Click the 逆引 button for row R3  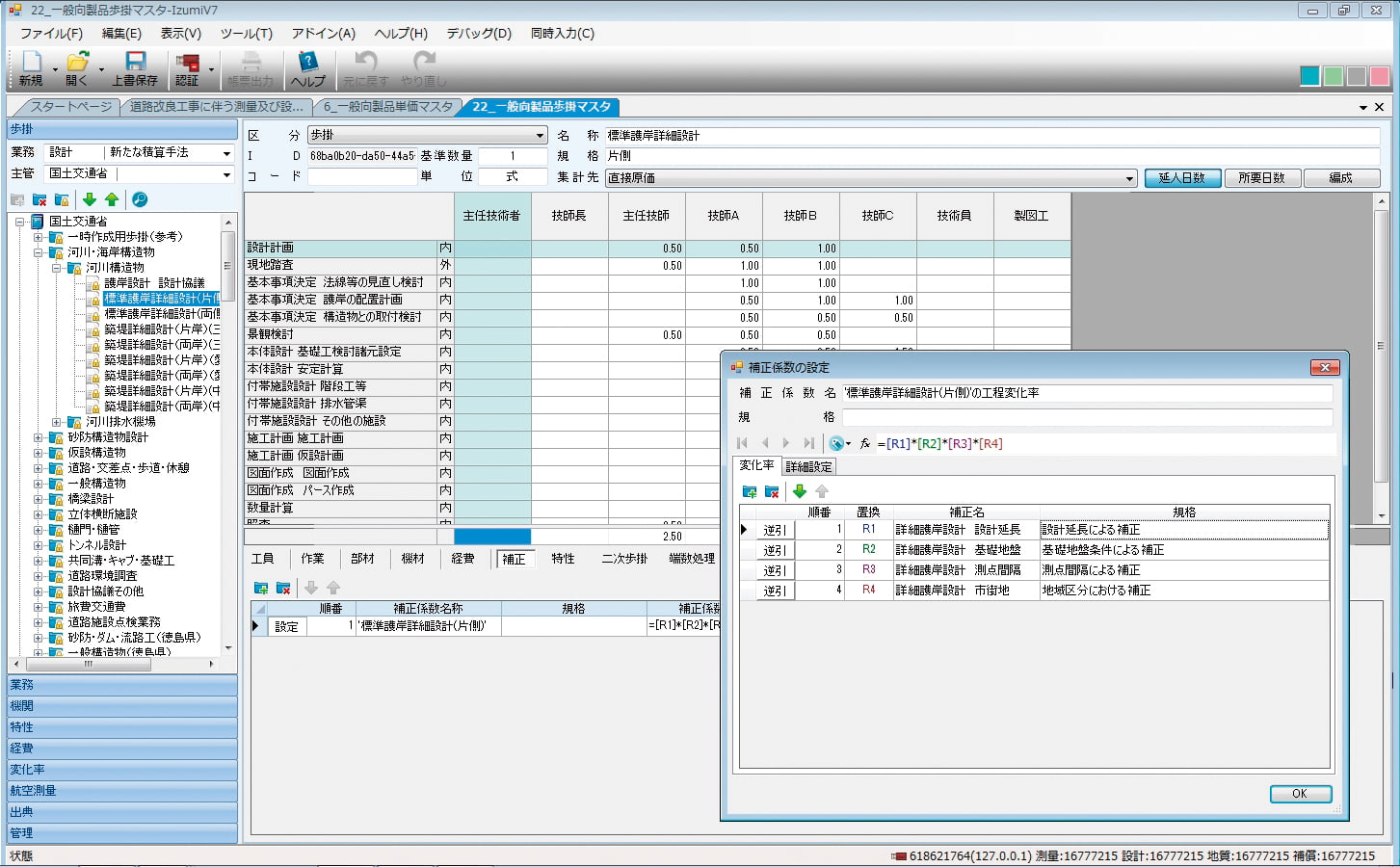[774, 570]
